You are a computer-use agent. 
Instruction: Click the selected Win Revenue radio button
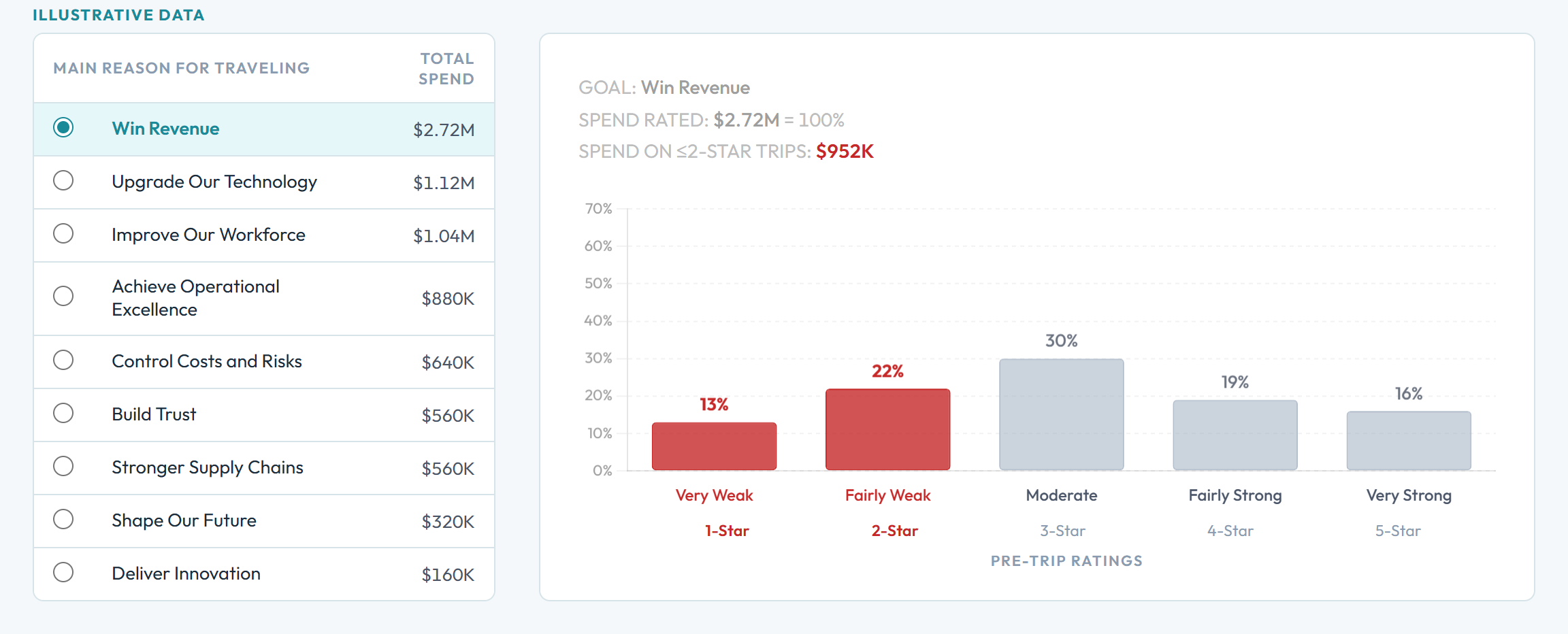(63, 127)
